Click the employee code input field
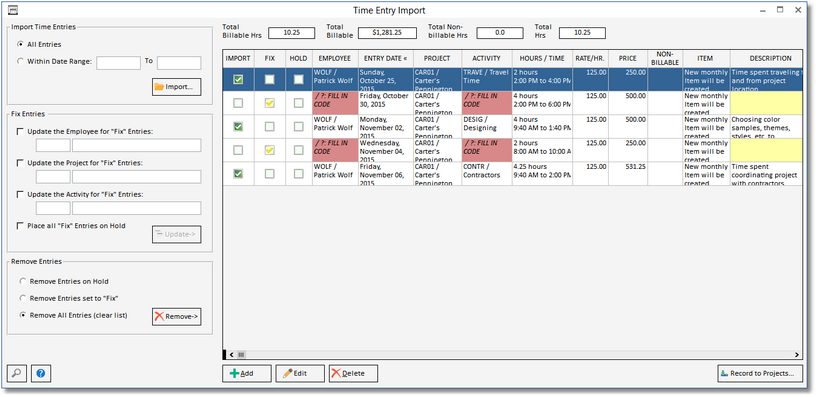Screen dimensions: 816x397 coord(53,145)
